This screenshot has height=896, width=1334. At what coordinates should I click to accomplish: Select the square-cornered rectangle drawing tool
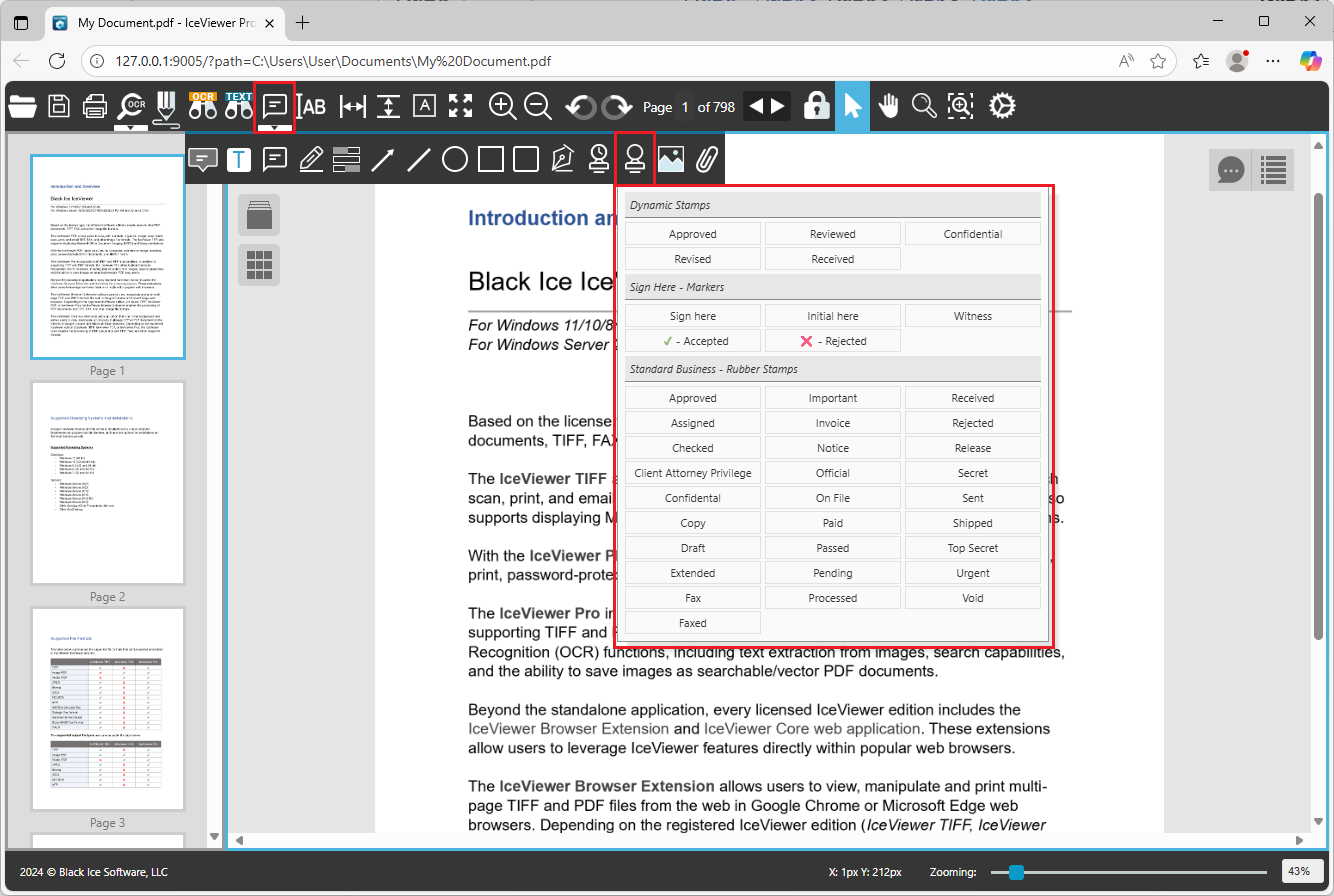coord(490,159)
